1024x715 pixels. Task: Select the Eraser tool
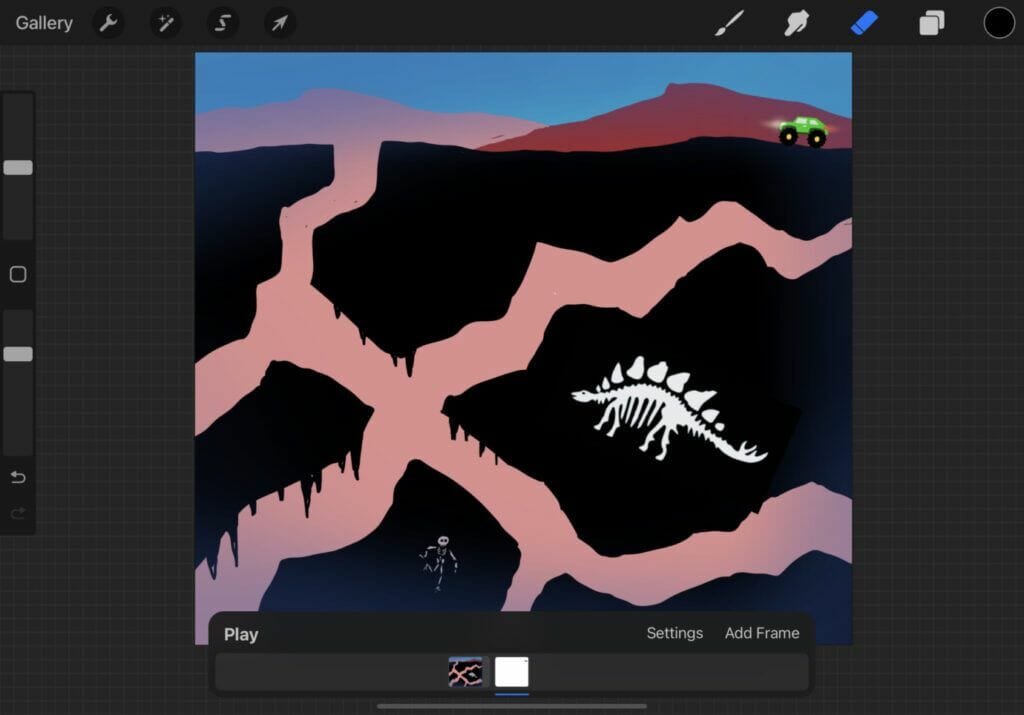pos(864,23)
